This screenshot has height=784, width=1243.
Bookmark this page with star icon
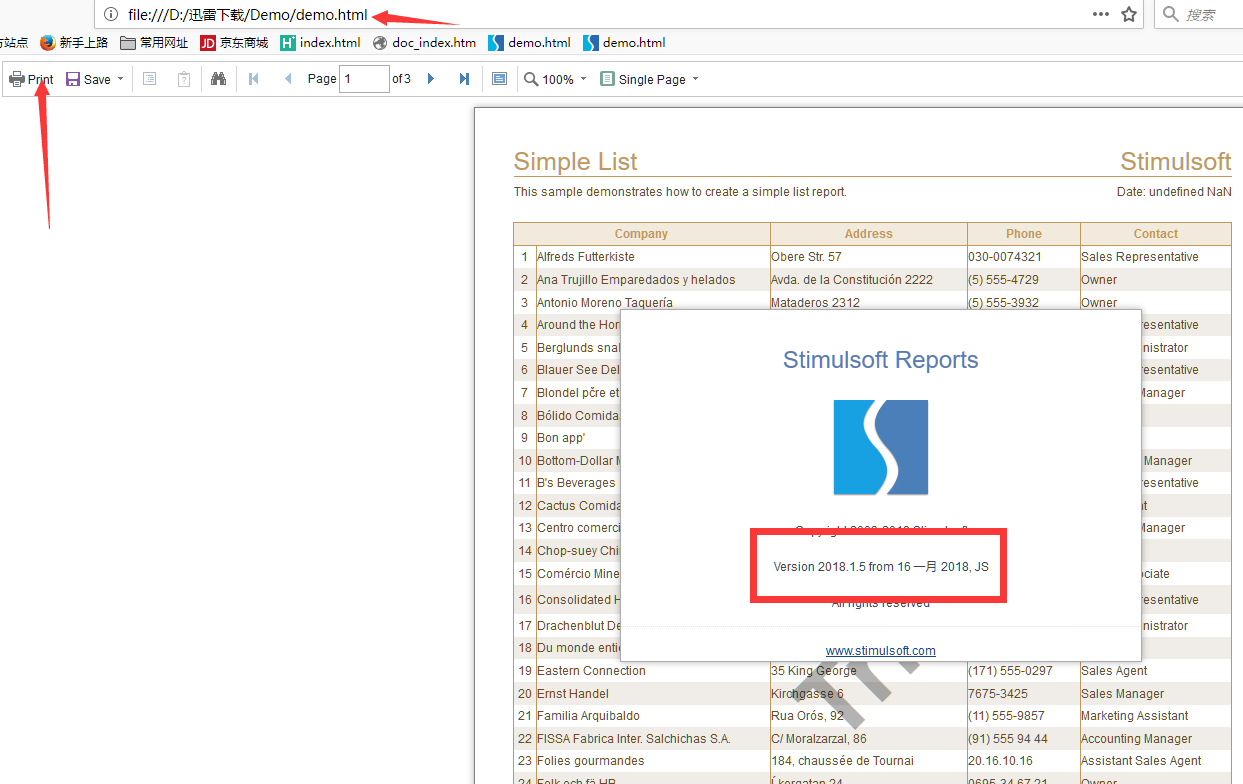coord(1129,14)
